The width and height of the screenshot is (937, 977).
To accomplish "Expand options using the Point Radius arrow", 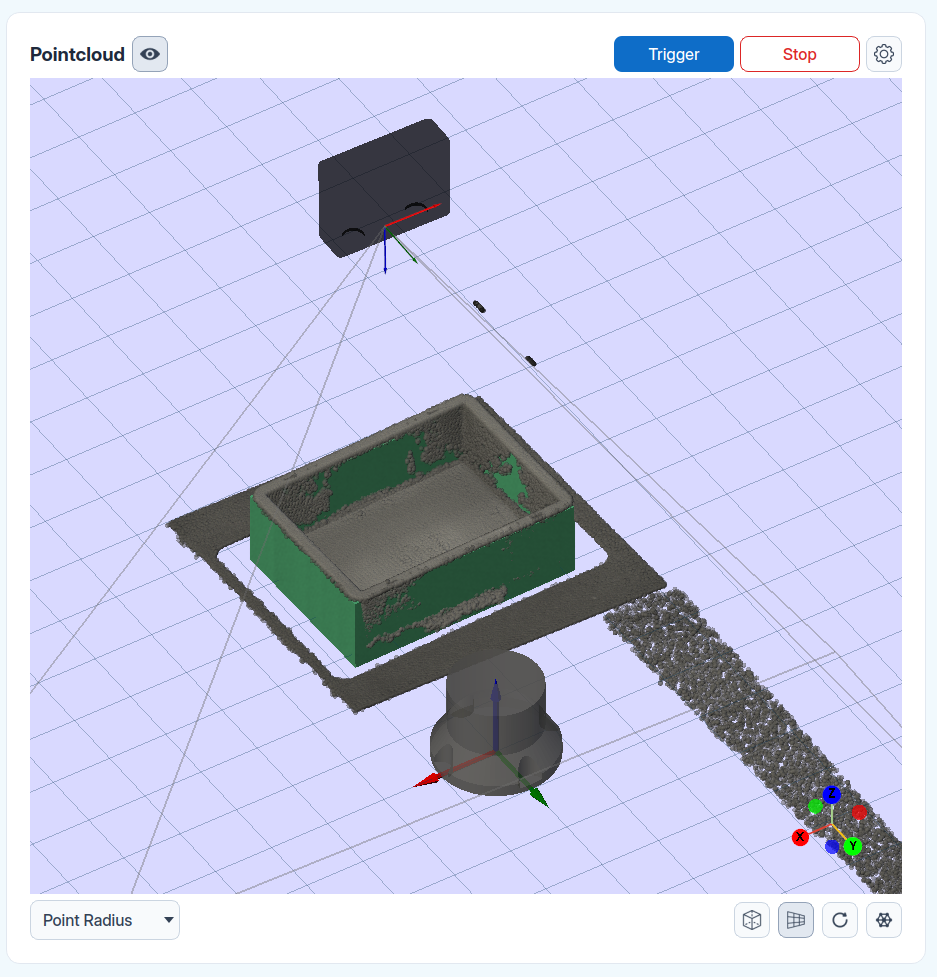I will tap(168, 920).
